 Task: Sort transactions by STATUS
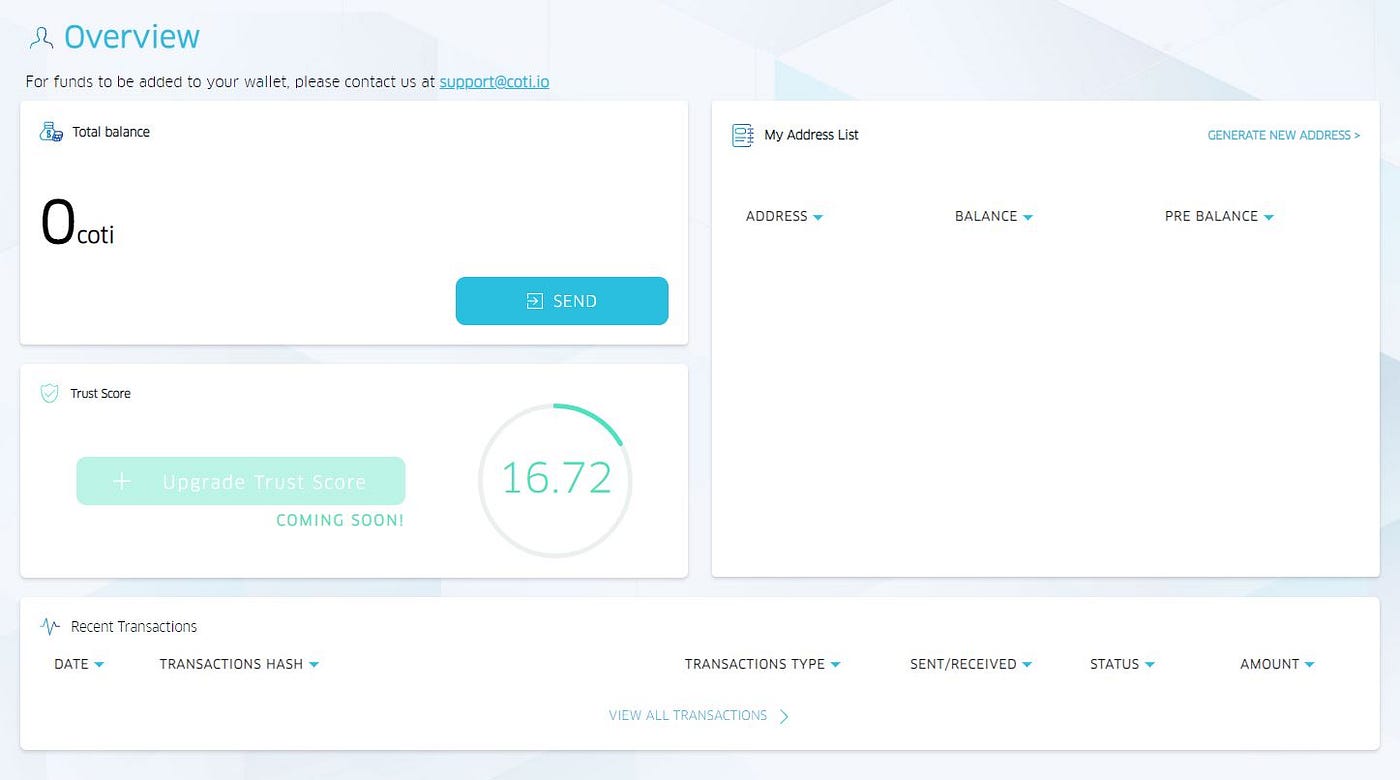pos(1123,664)
